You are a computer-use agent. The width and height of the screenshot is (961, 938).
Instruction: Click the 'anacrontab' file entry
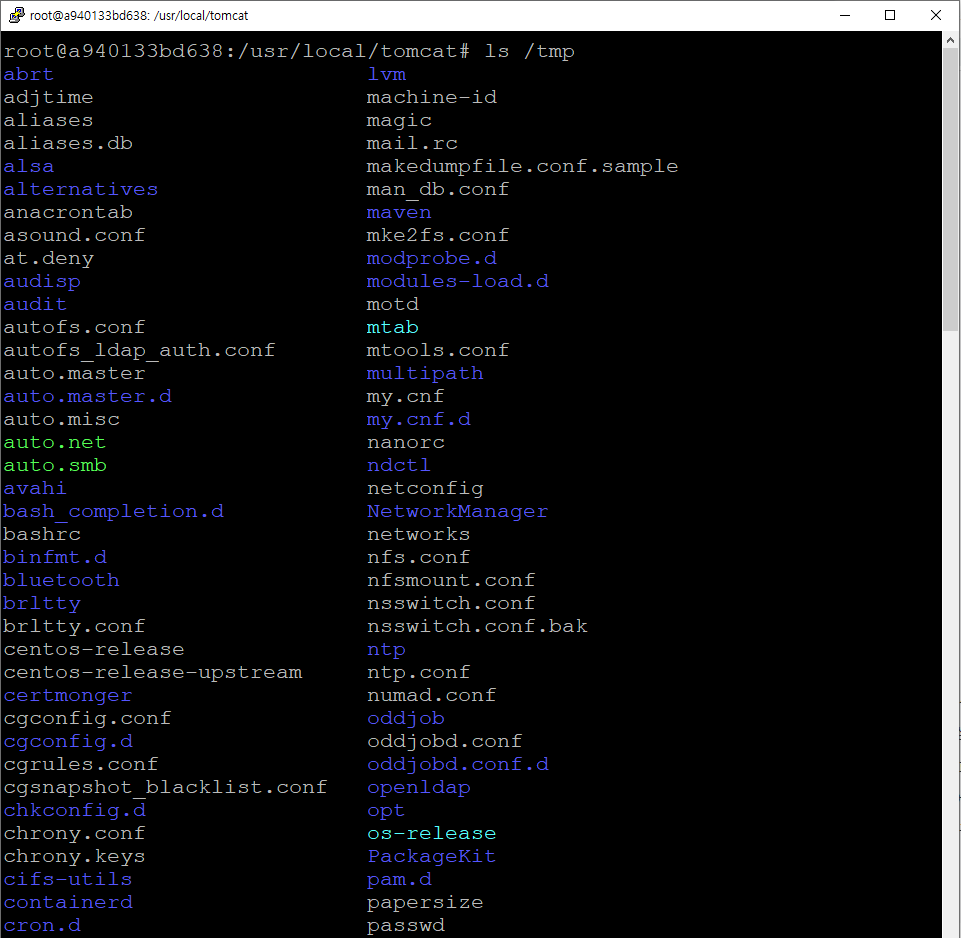(x=68, y=213)
